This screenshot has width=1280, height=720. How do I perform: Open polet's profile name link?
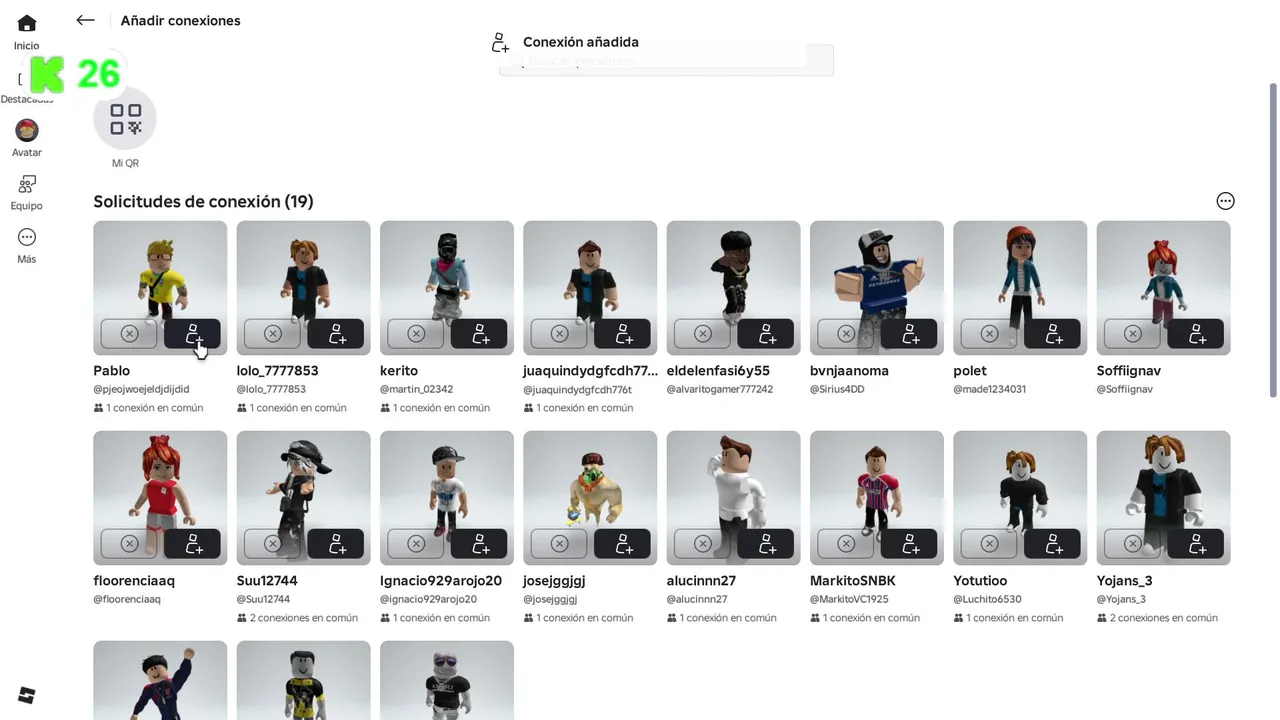tap(970, 371)
